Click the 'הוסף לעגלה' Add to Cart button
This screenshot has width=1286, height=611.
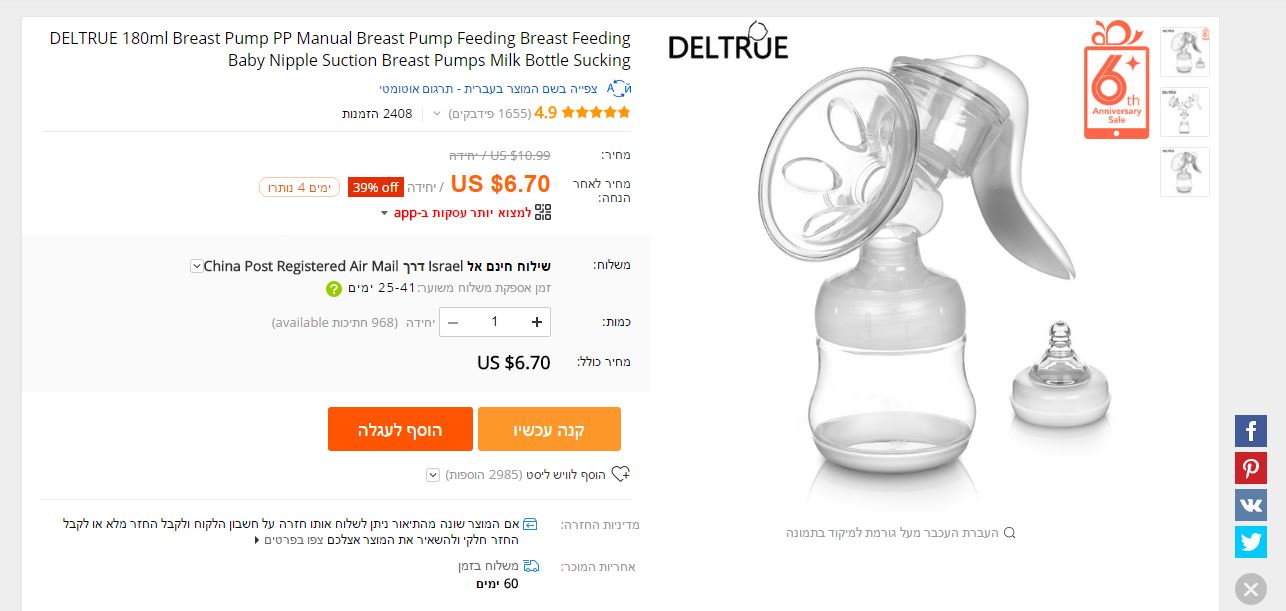(x=399, y=429)
